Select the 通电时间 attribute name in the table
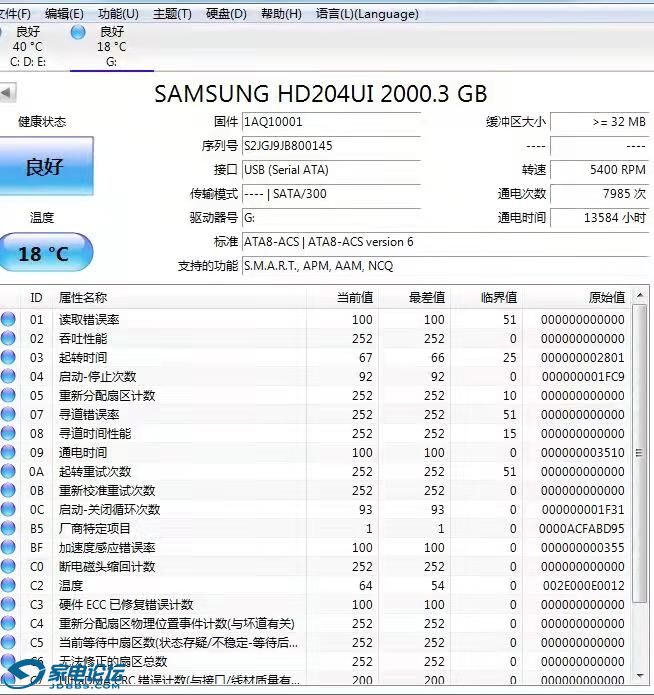Image resolution: width=654 pixels, height=695 pixels. [83, 453]
